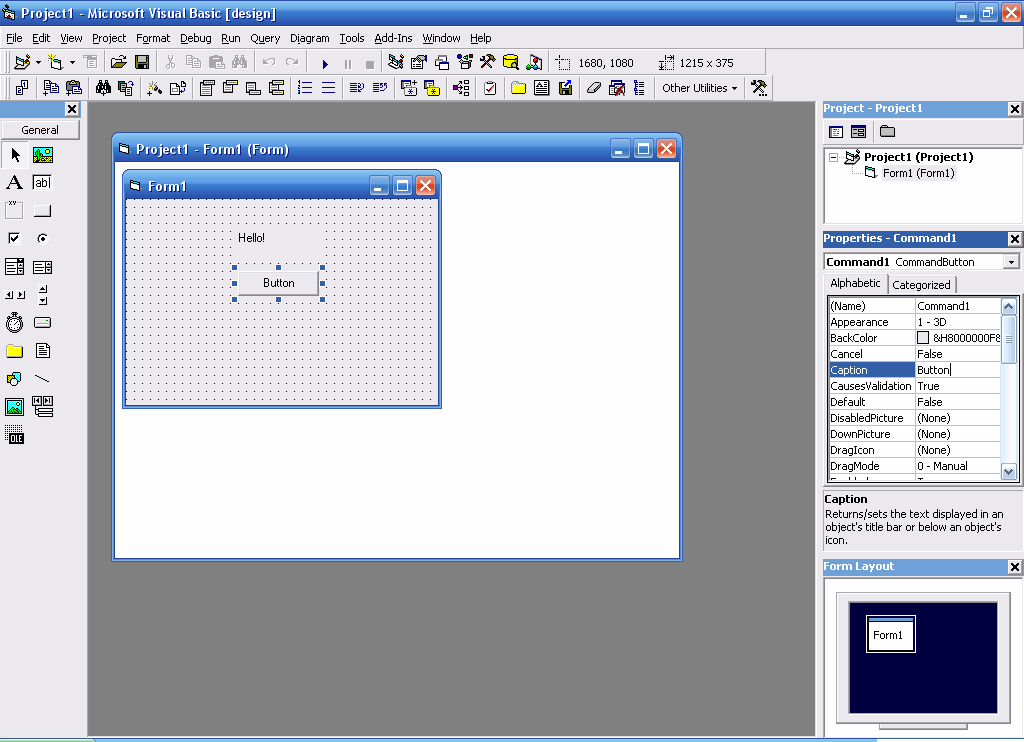Open Add Form dropdown arrow
The height and width of the screenshot is (742, 1024).
pos(72,63)
